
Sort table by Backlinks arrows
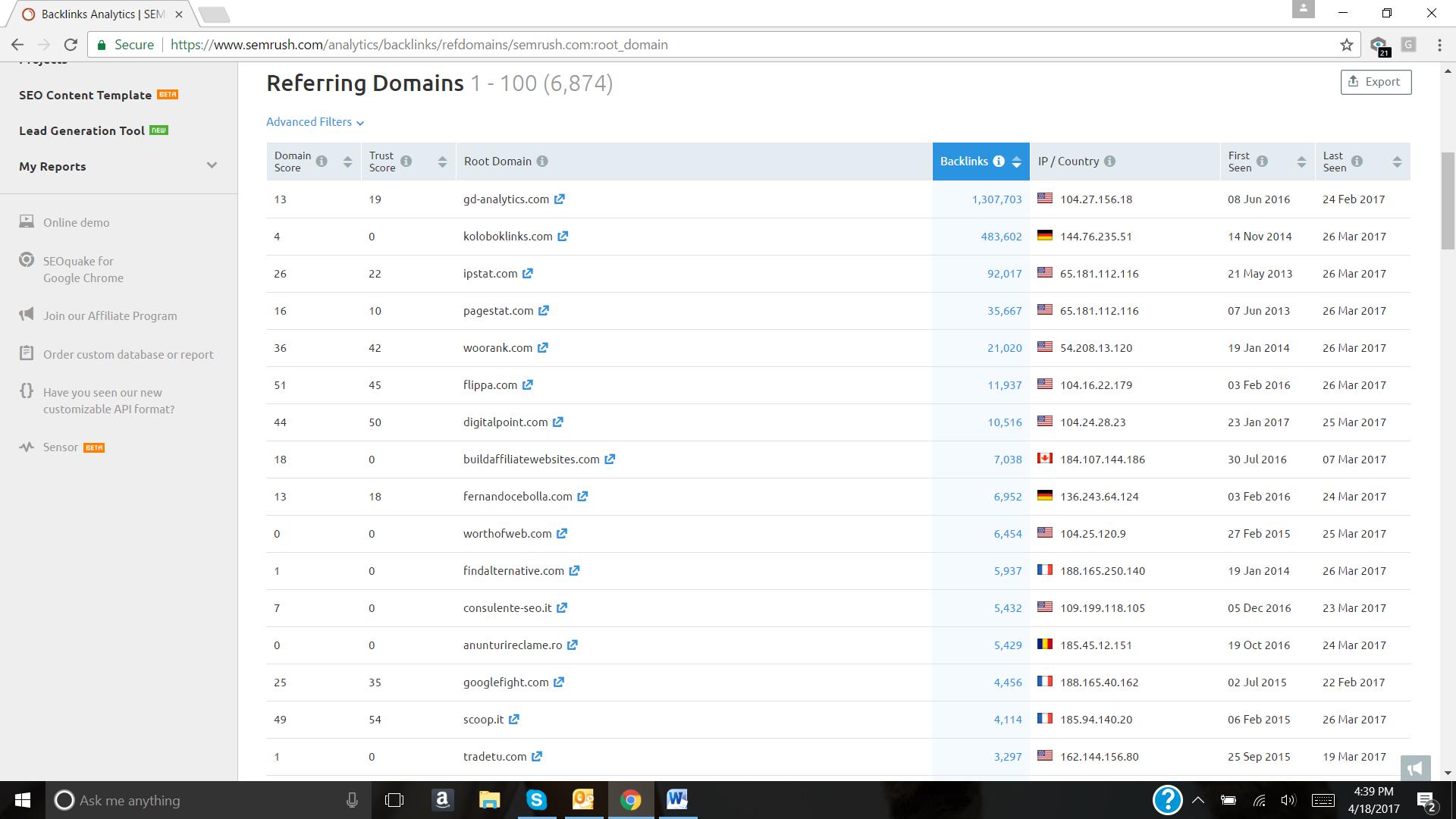pos(1017,162)
